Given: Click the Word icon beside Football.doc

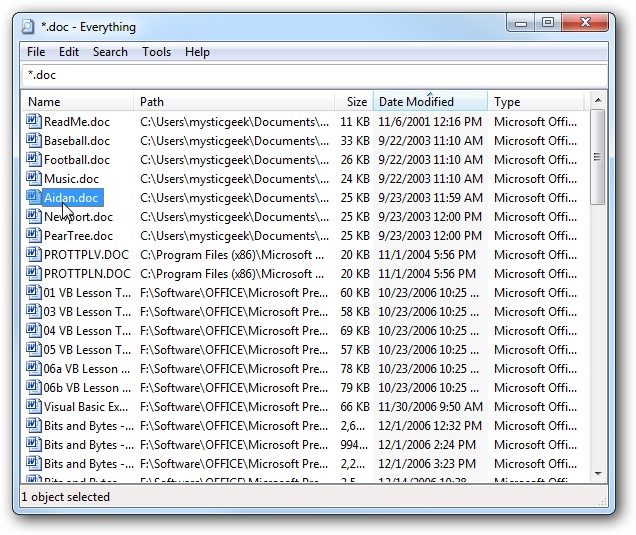Looking at the screenshot, I should click(34, 159).
